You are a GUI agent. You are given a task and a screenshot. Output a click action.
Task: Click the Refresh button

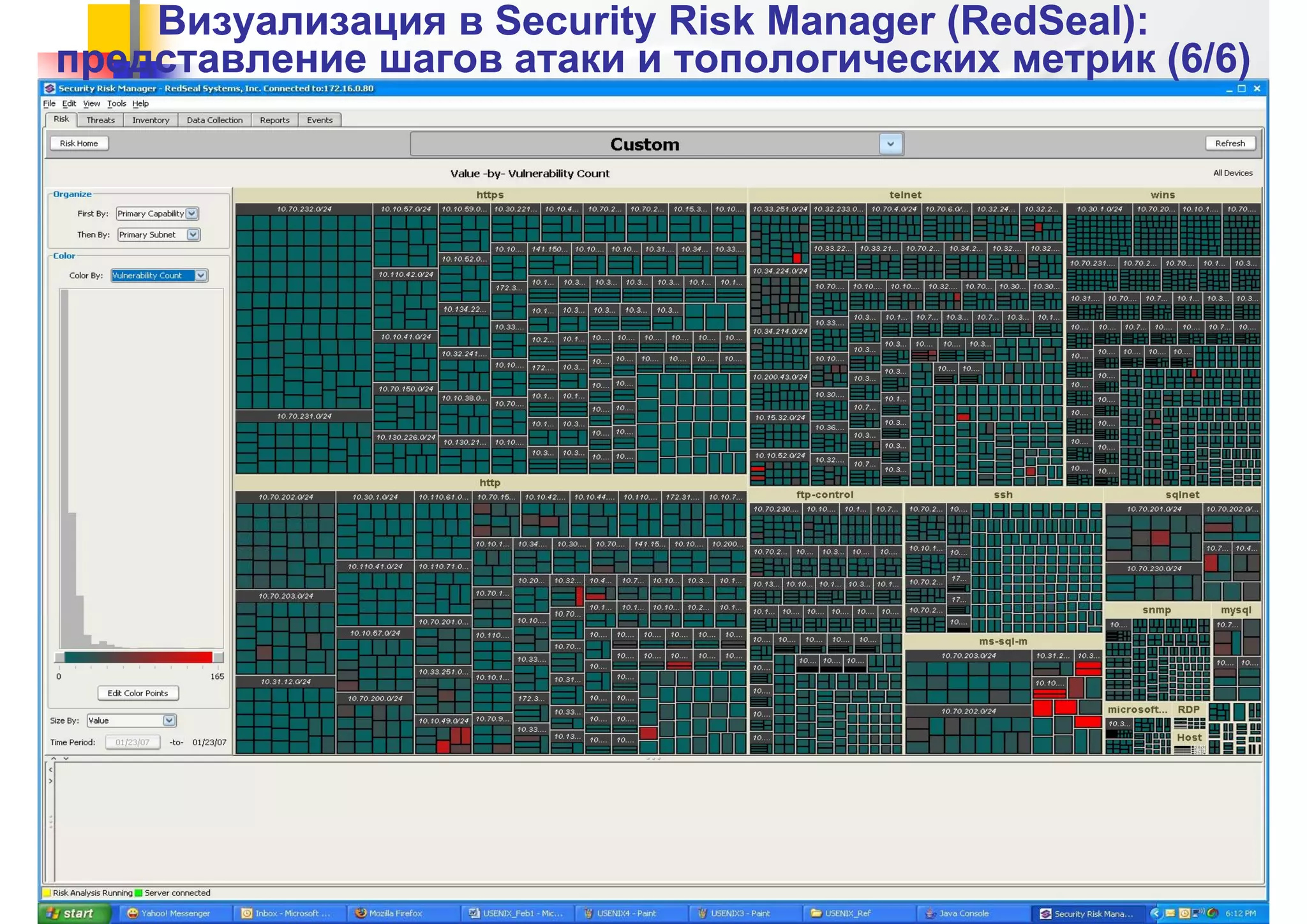point(1230,144)
